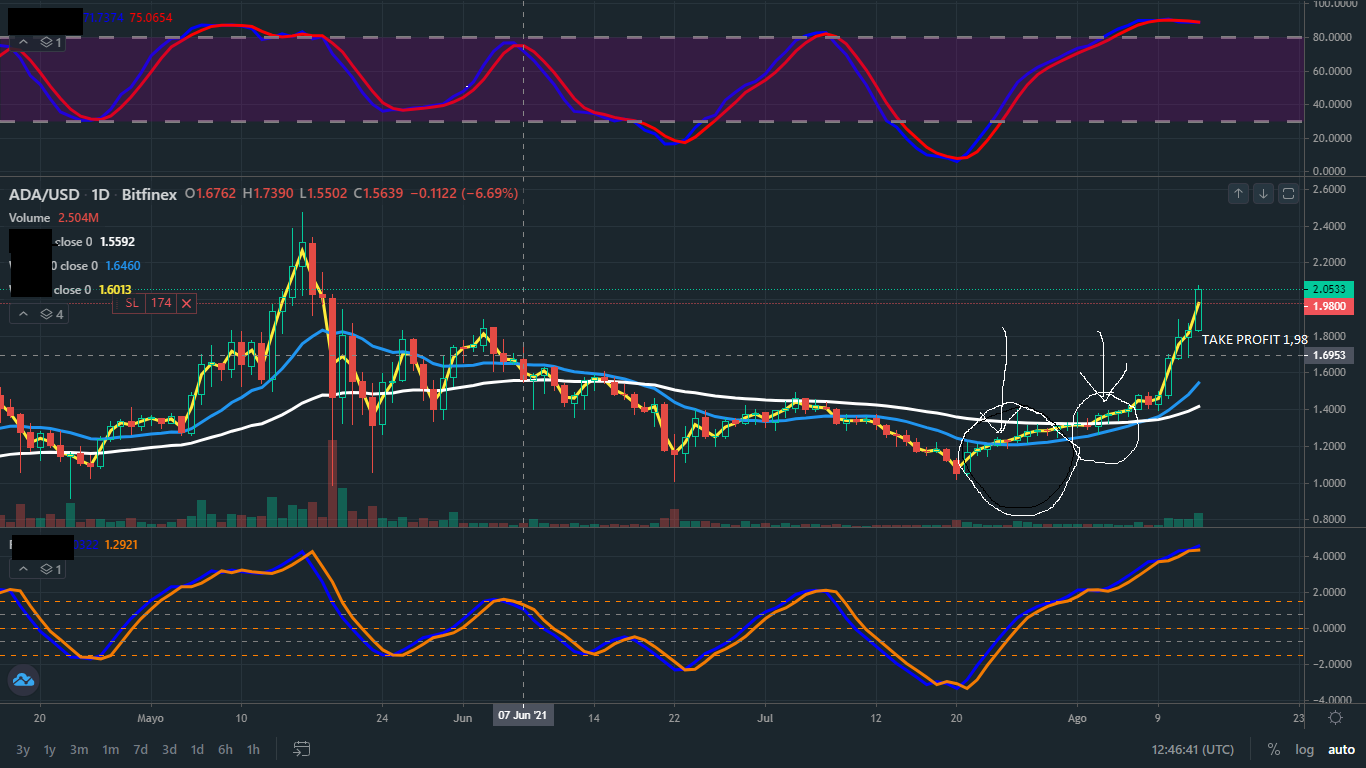The image size is (1366, 768).
Task: Open timezone menu from UTC clock
Action: (1191, 749)
